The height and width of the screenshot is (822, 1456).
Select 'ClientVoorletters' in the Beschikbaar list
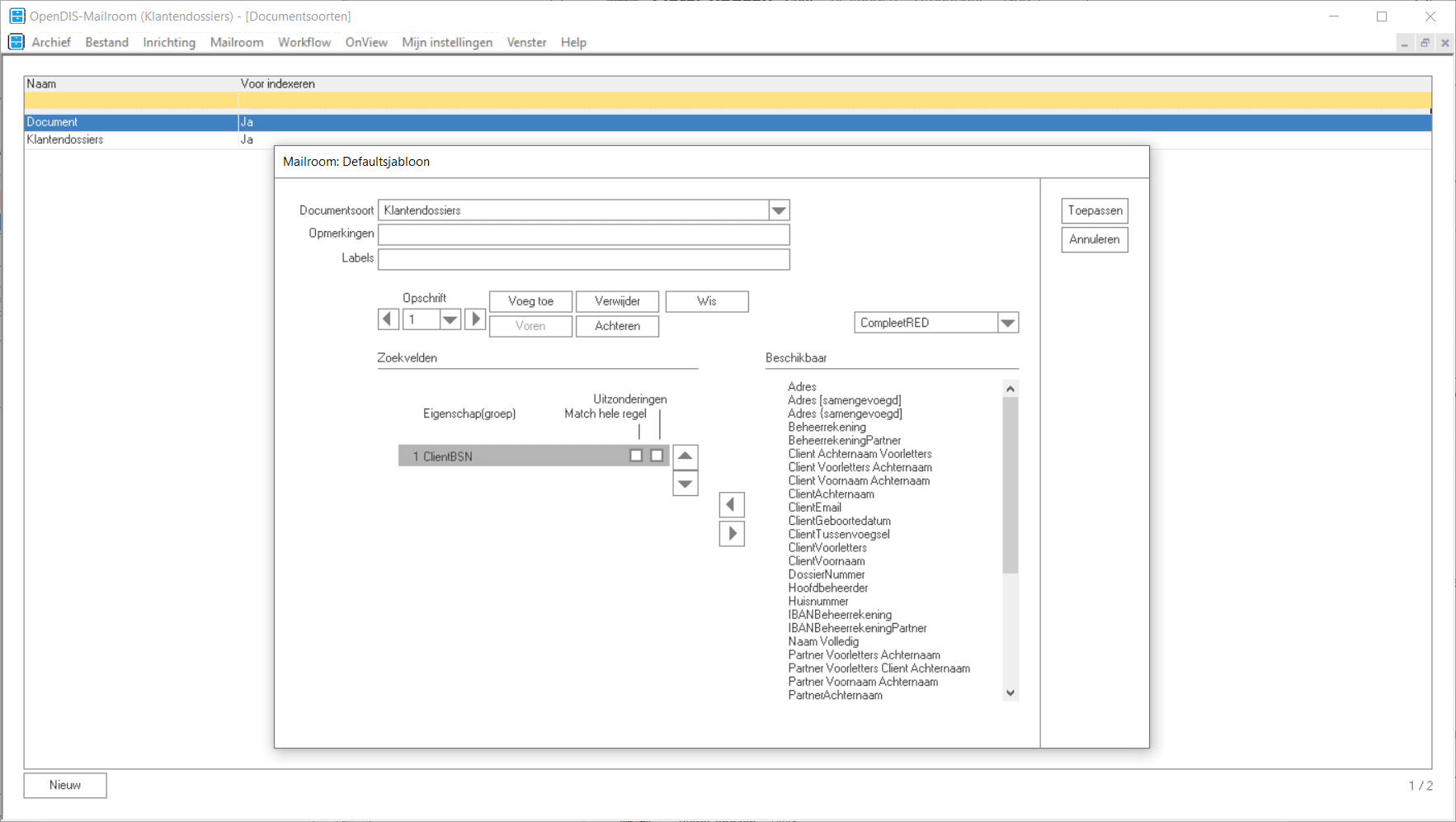point(827,547)
